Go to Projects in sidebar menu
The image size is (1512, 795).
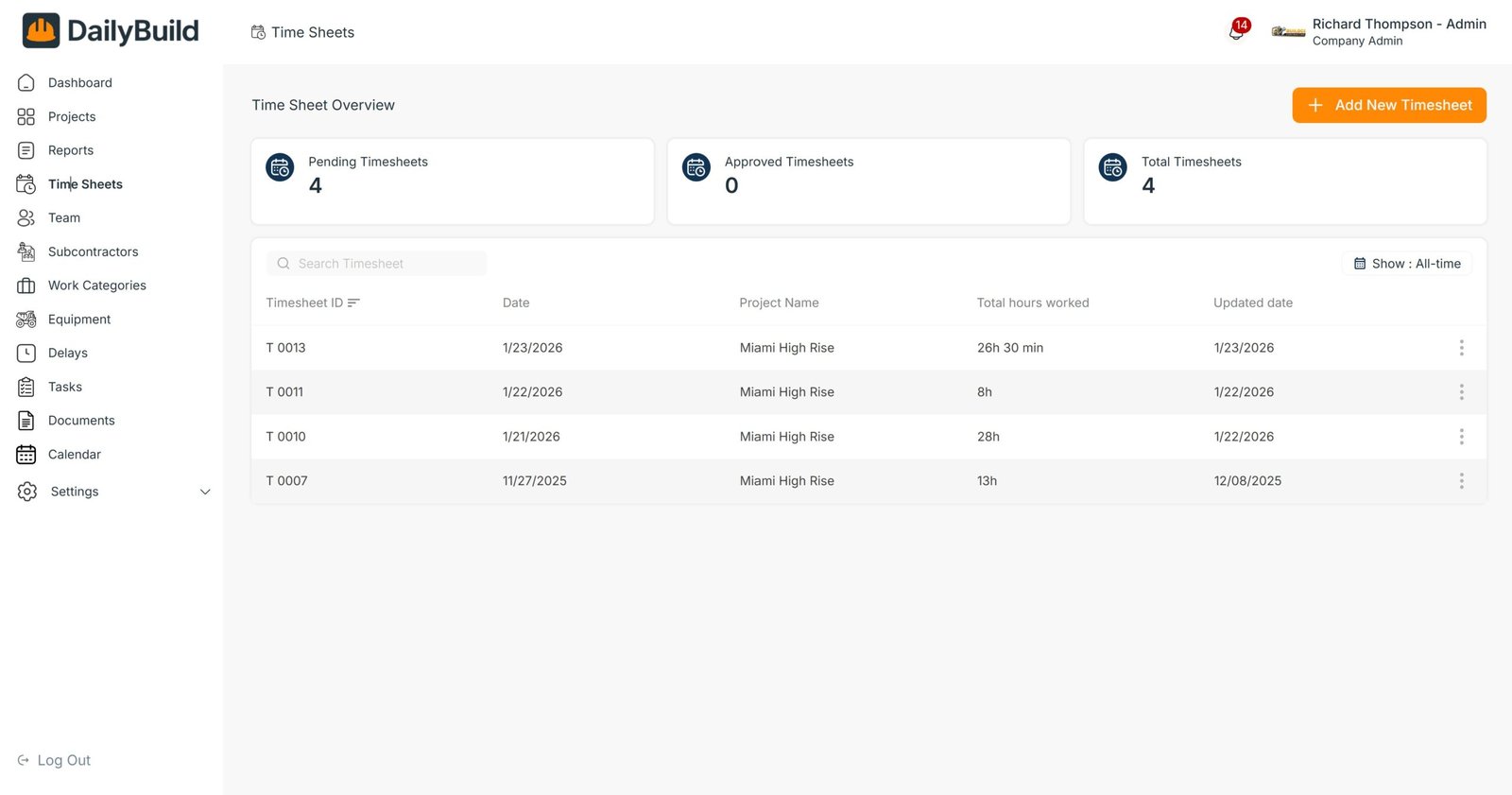coord(72,117)
